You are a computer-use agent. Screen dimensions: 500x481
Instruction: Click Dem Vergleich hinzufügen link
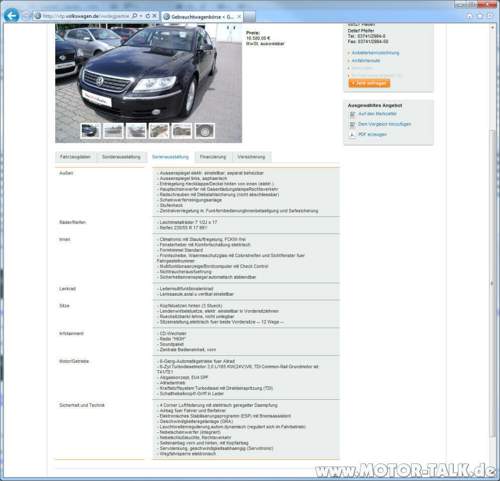(384, 124)
